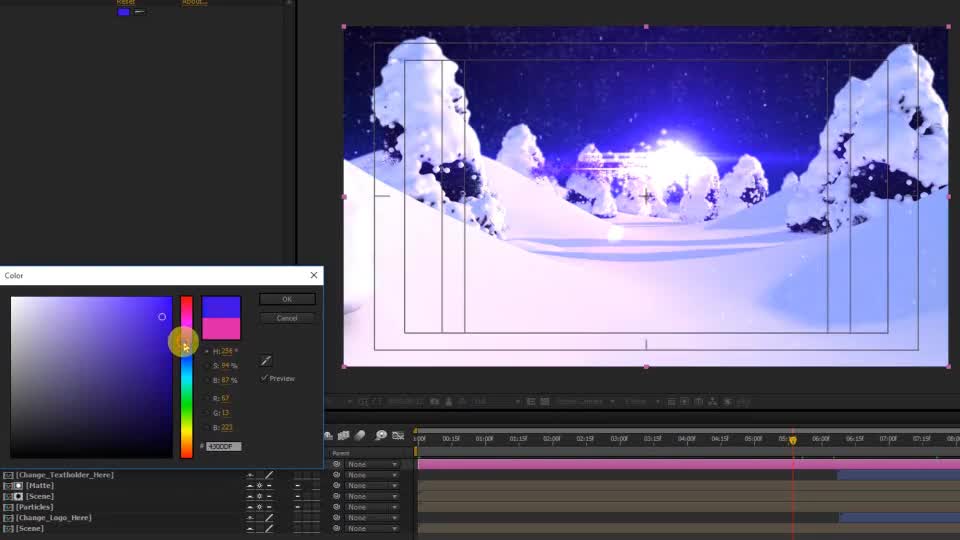960x540 pixels.
Task: Select the R red radio button
Action: 206,399
